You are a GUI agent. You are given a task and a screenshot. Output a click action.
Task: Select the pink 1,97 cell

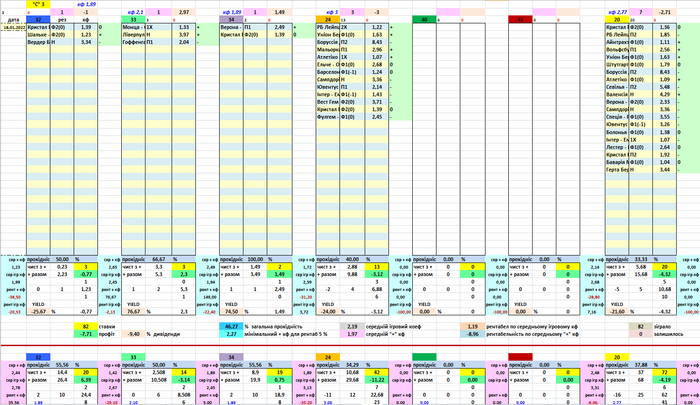[x=352, y=334]
